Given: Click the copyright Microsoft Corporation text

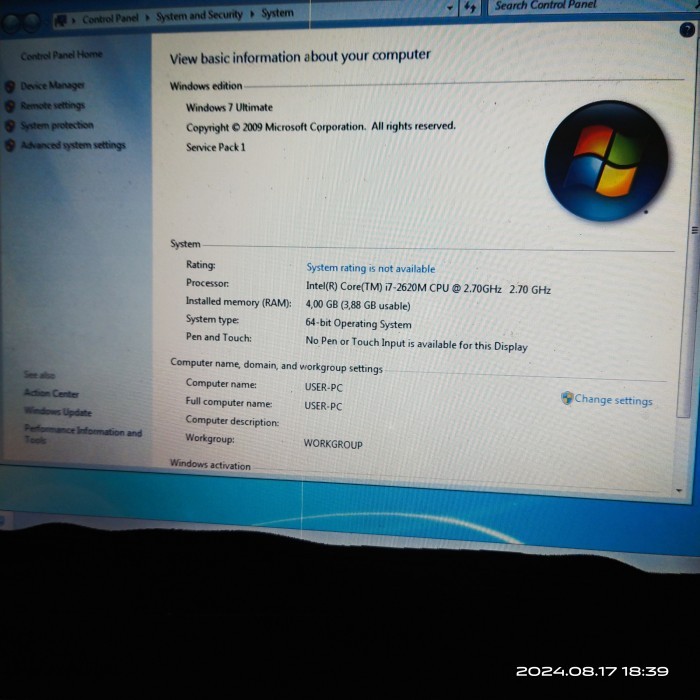Looking at the screenshot, I should pyautogui.click(x=321, y=127).
